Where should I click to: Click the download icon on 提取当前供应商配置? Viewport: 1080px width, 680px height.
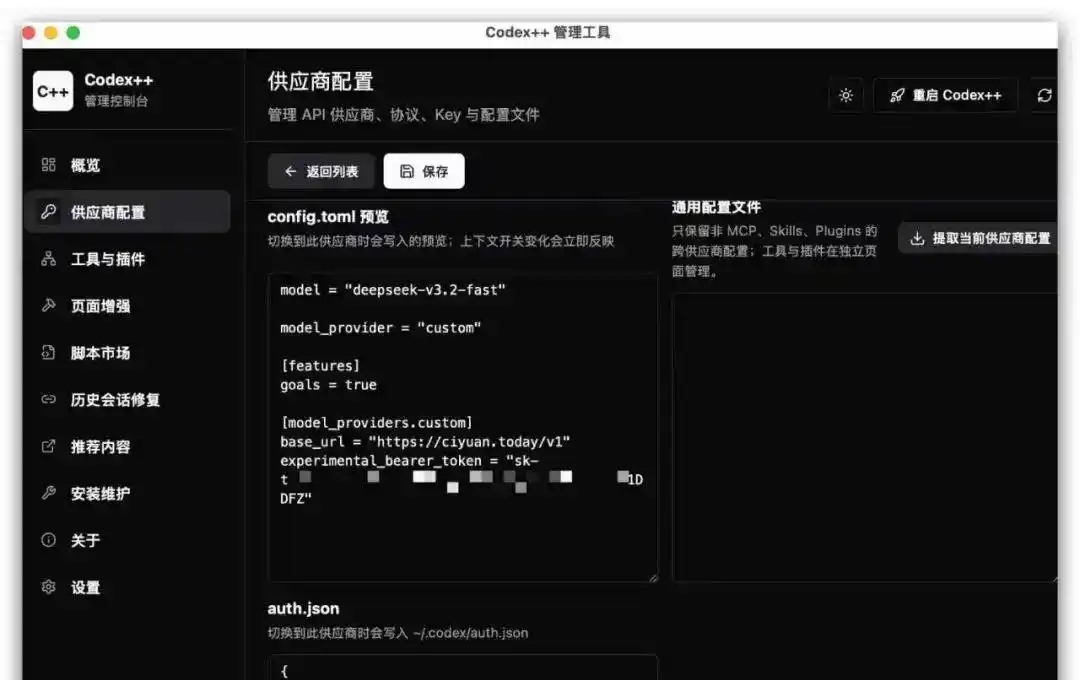(917, 238)
